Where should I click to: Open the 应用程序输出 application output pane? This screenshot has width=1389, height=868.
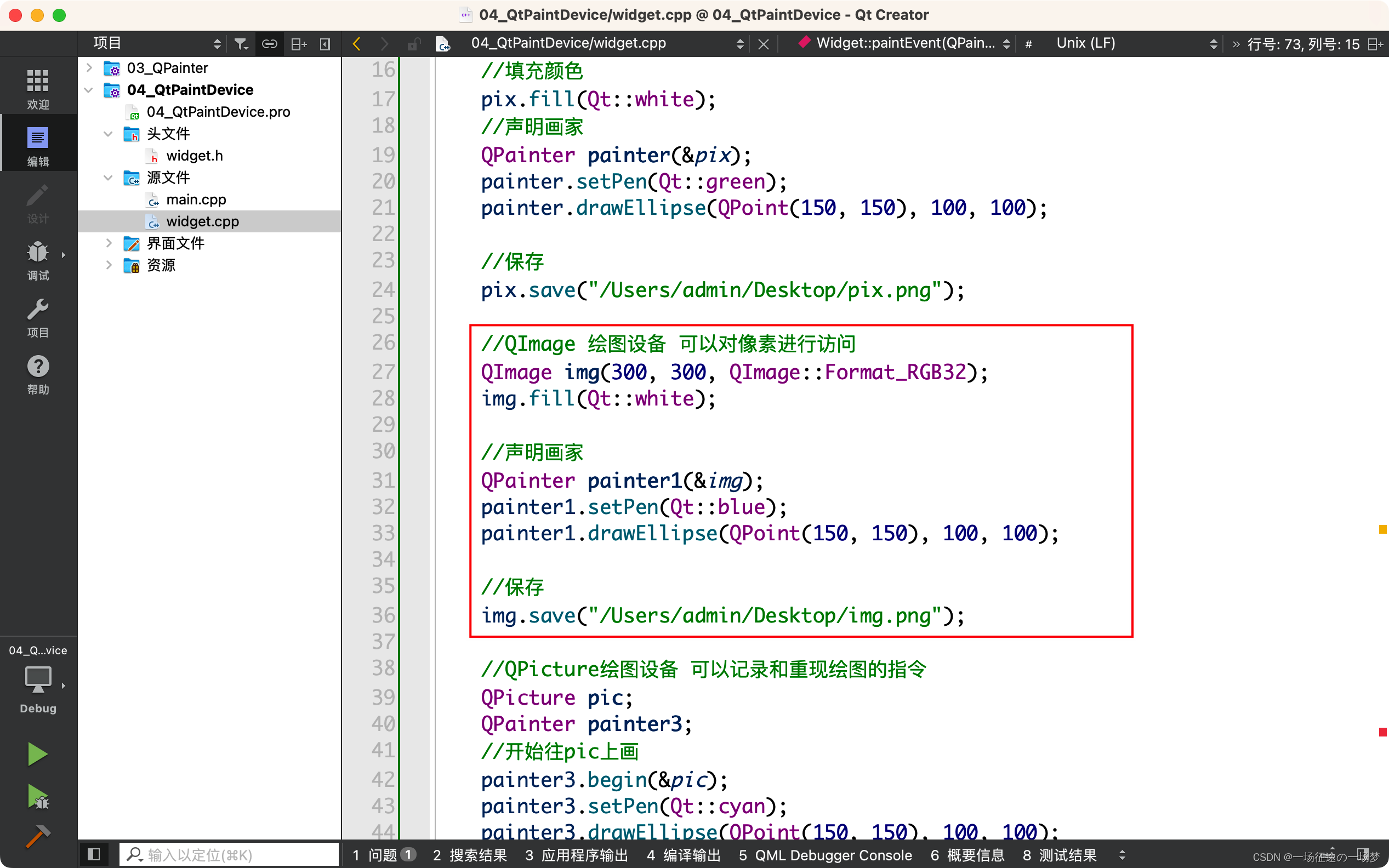click(x=577, y=855)
